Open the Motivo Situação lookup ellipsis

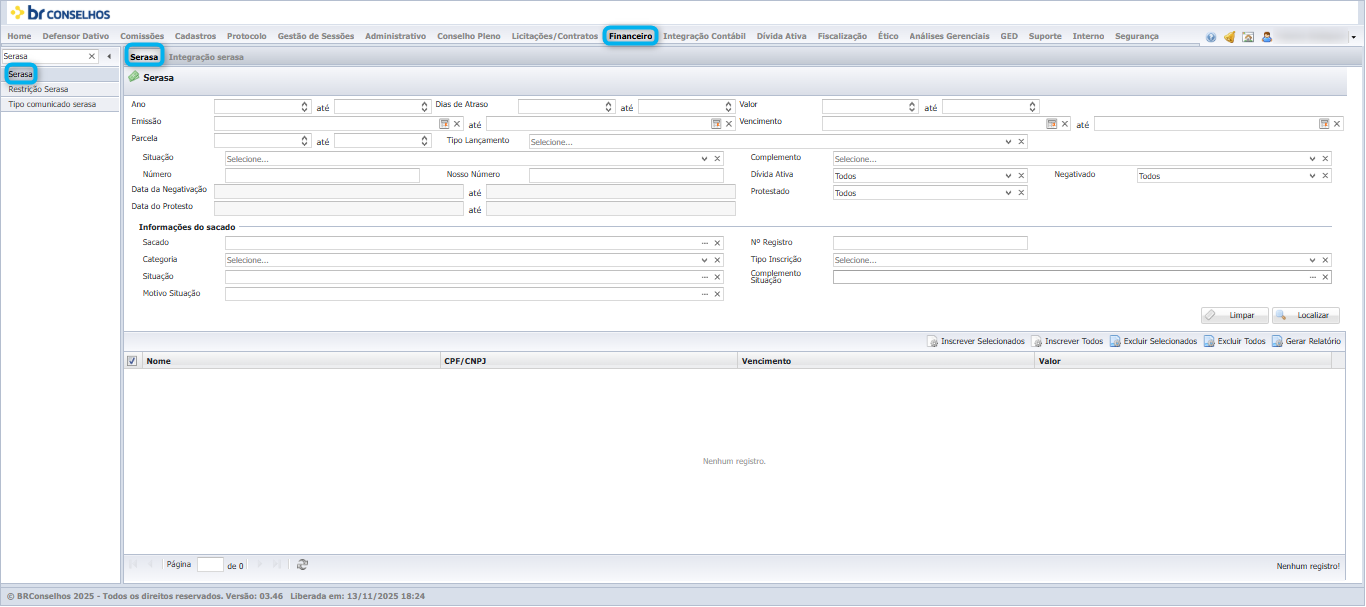click(x=705, y=294)
